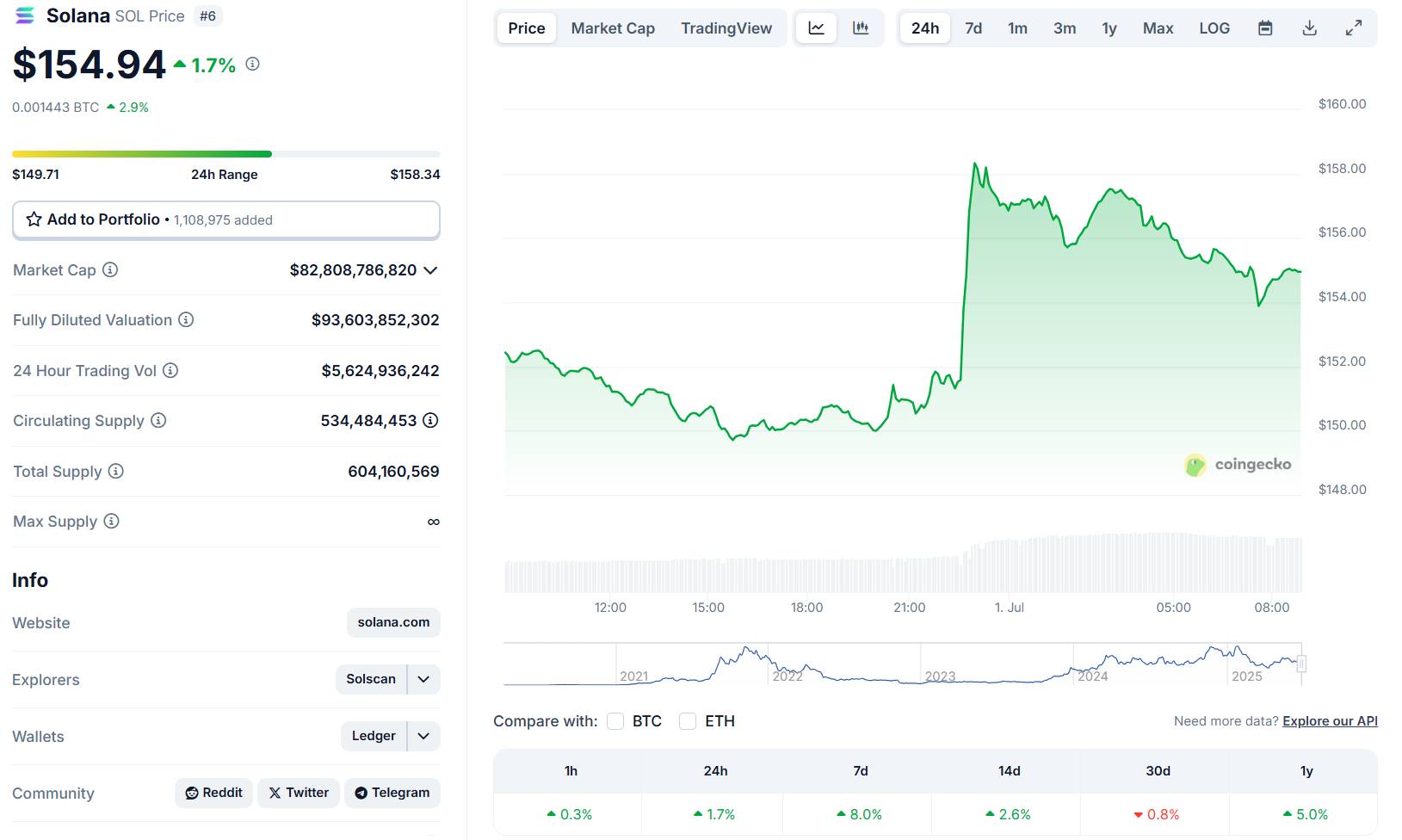1402x840 pixels.
Task: Open Wallets dropdown arrow next to Ledger
Action: click(423, 736)
